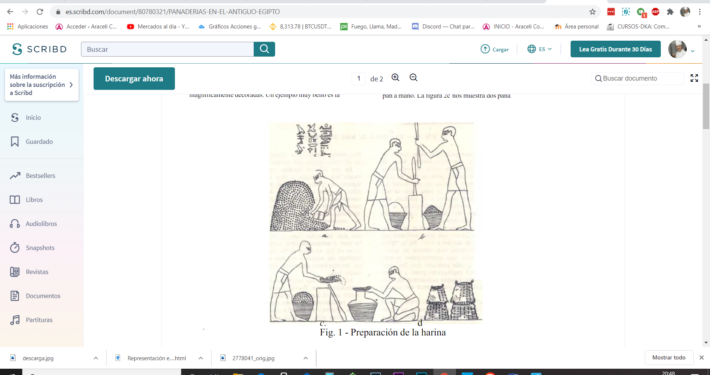Expand the user profile menu
The width and height of the screenshot is (710, 375).
(x=692, y=51)
